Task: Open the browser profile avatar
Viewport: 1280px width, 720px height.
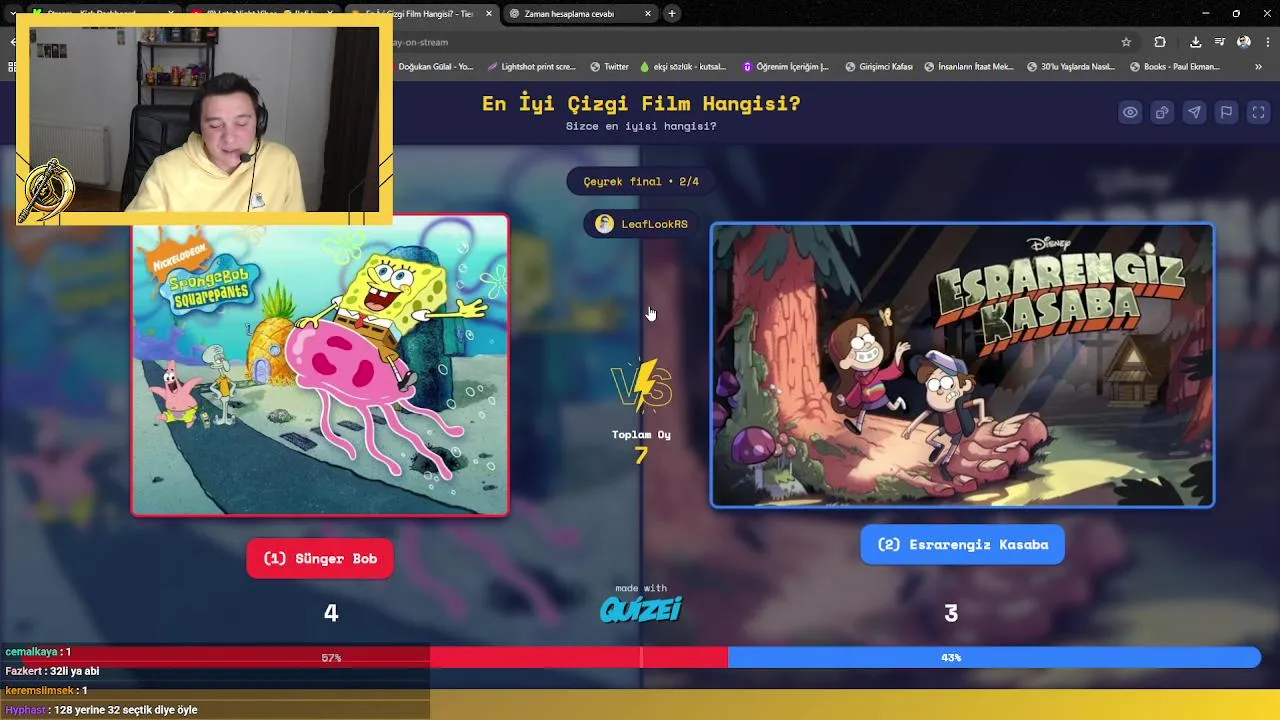Action: pyautogui.click(x=1244, y=42)
